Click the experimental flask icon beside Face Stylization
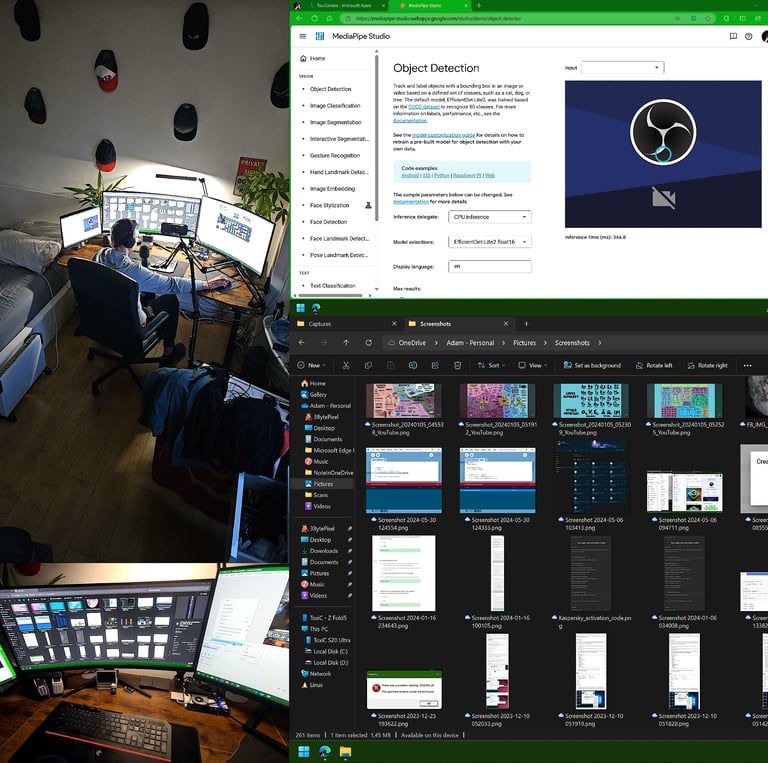 368,205
